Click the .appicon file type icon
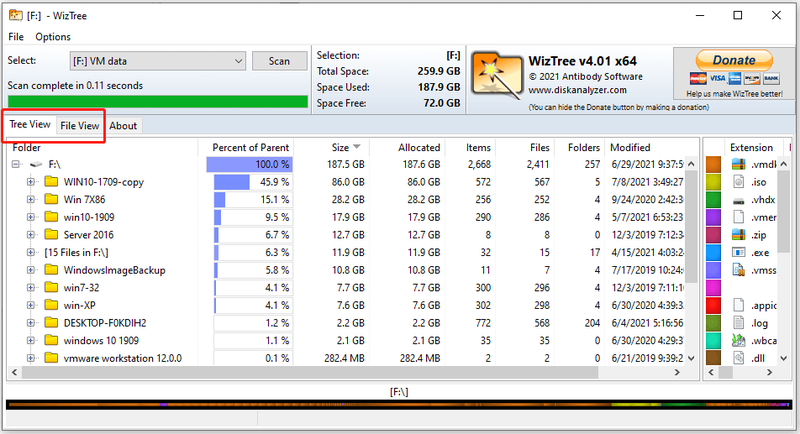Screen dimensions: 800x434 coord(738,305)
